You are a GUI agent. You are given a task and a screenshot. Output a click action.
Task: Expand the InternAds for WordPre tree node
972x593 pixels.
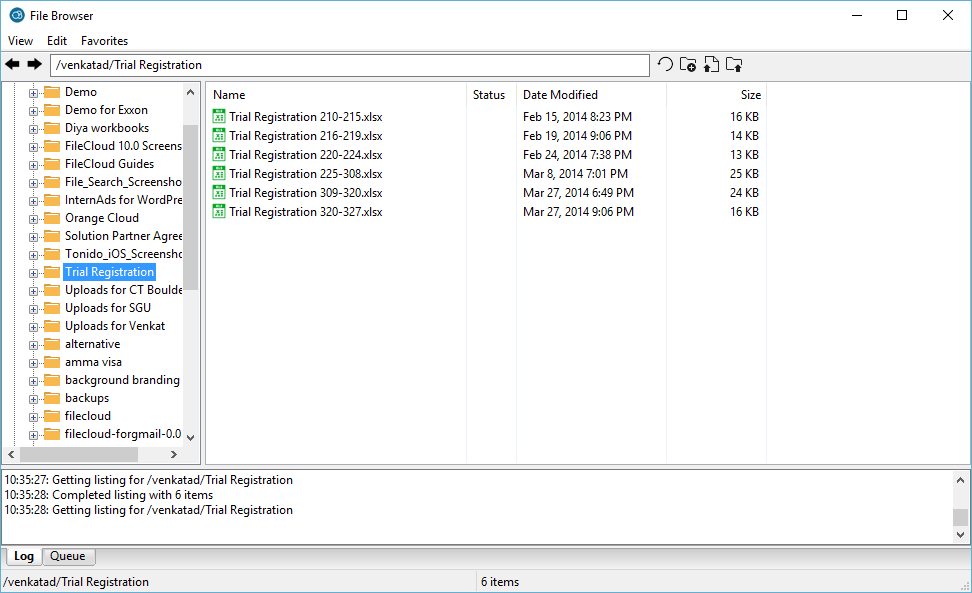pyautogui.click(x=33, y=201)
